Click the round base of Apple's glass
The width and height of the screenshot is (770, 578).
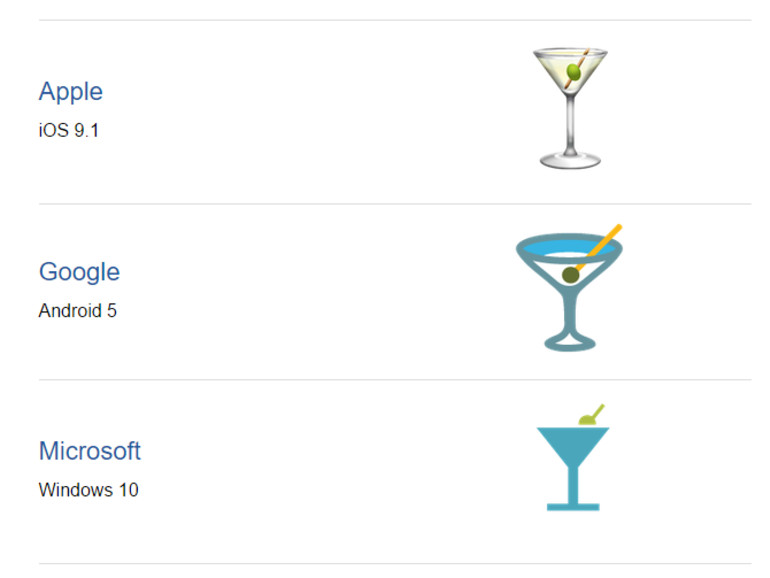click(x=570, y=161)
